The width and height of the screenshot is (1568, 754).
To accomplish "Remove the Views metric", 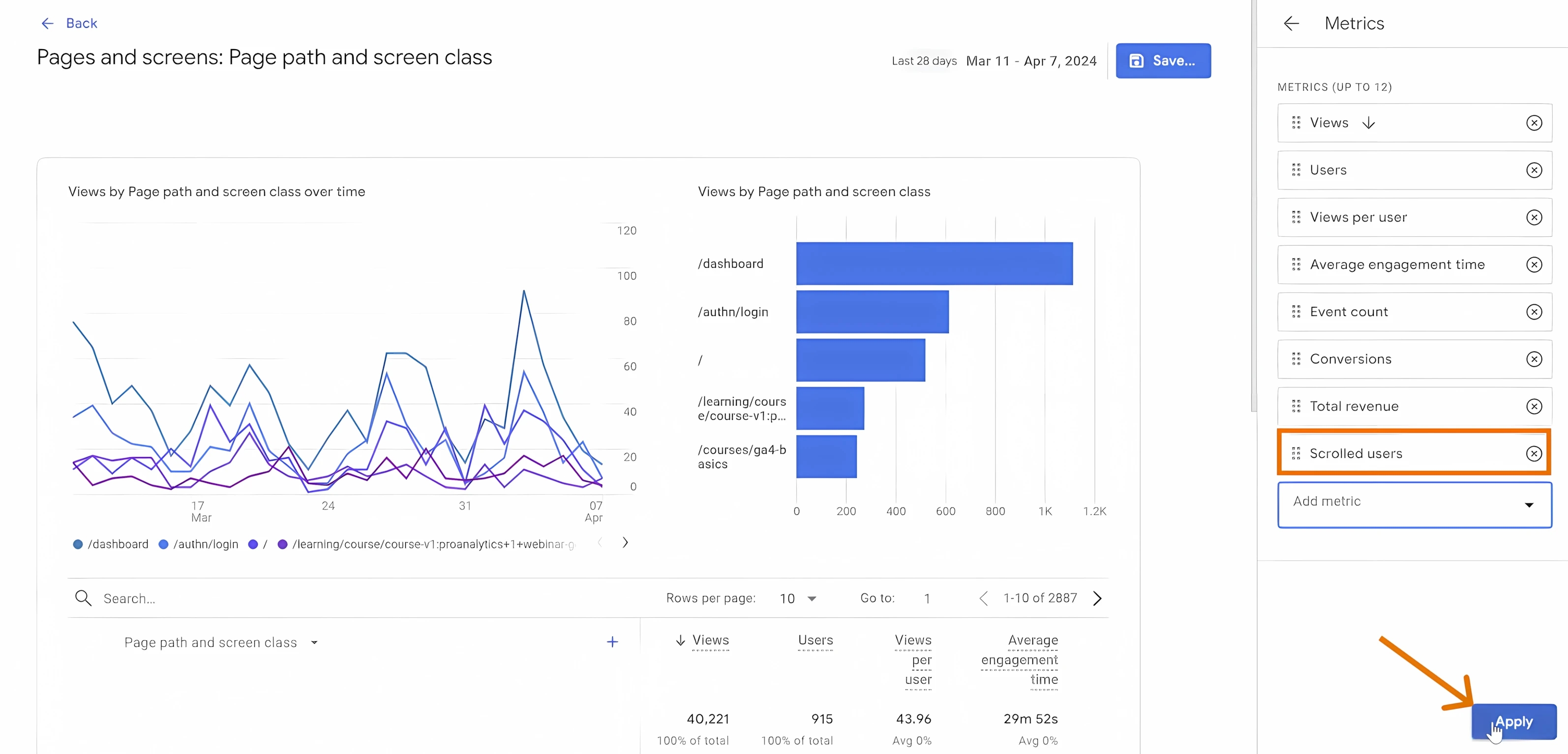I will (x=1534, y=123).
